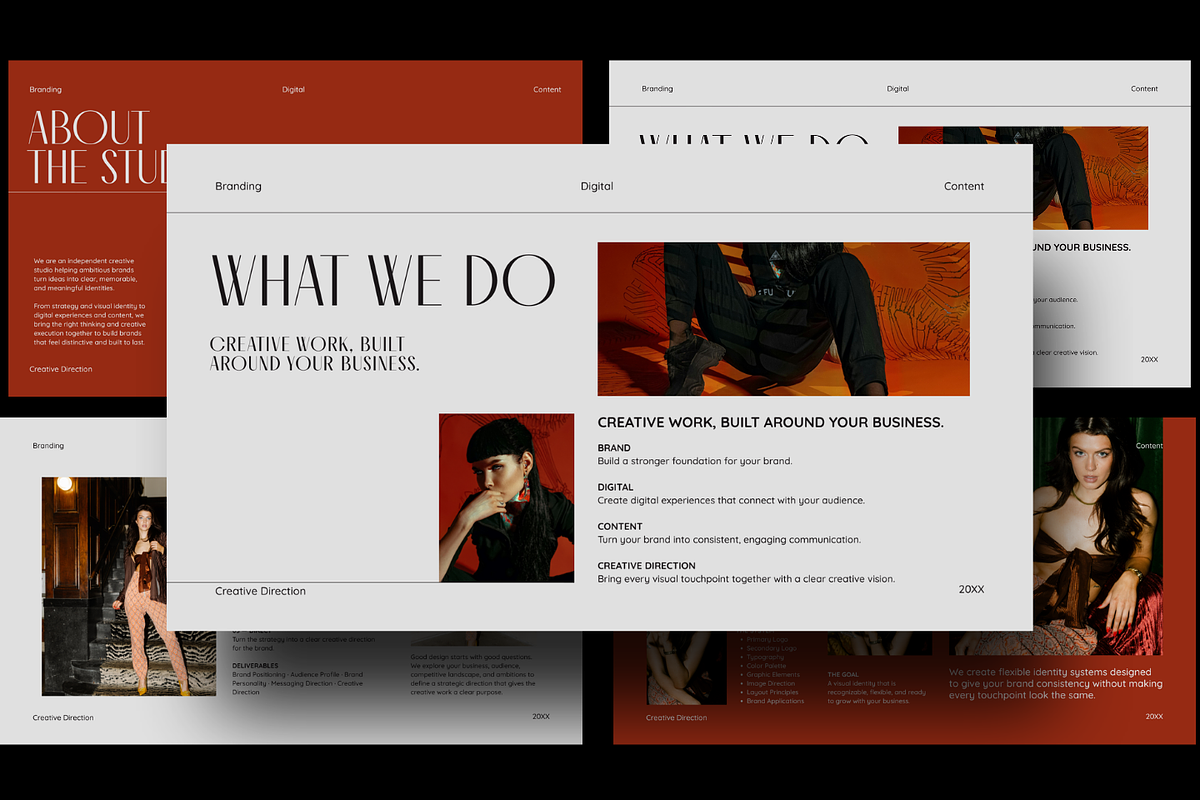Click the "Graphic Elements" list item on the red slide
The height and width of the screenshot is (800, 1200).
[771, 675]
